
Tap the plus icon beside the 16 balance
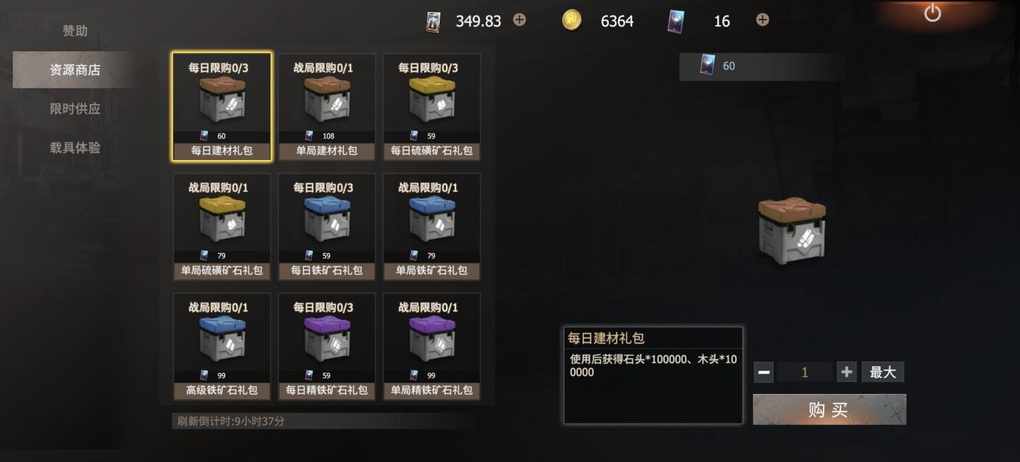[762, 20]
